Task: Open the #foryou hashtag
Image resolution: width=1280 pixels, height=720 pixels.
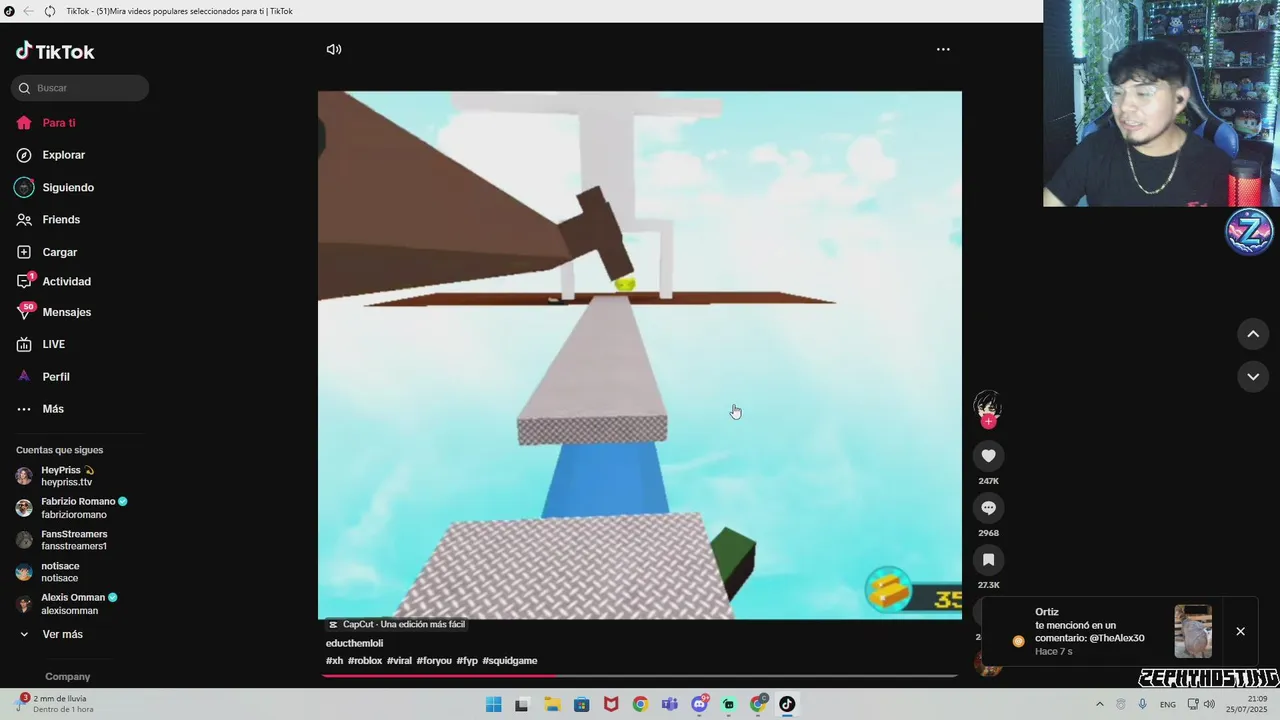Action: (434, 661)
